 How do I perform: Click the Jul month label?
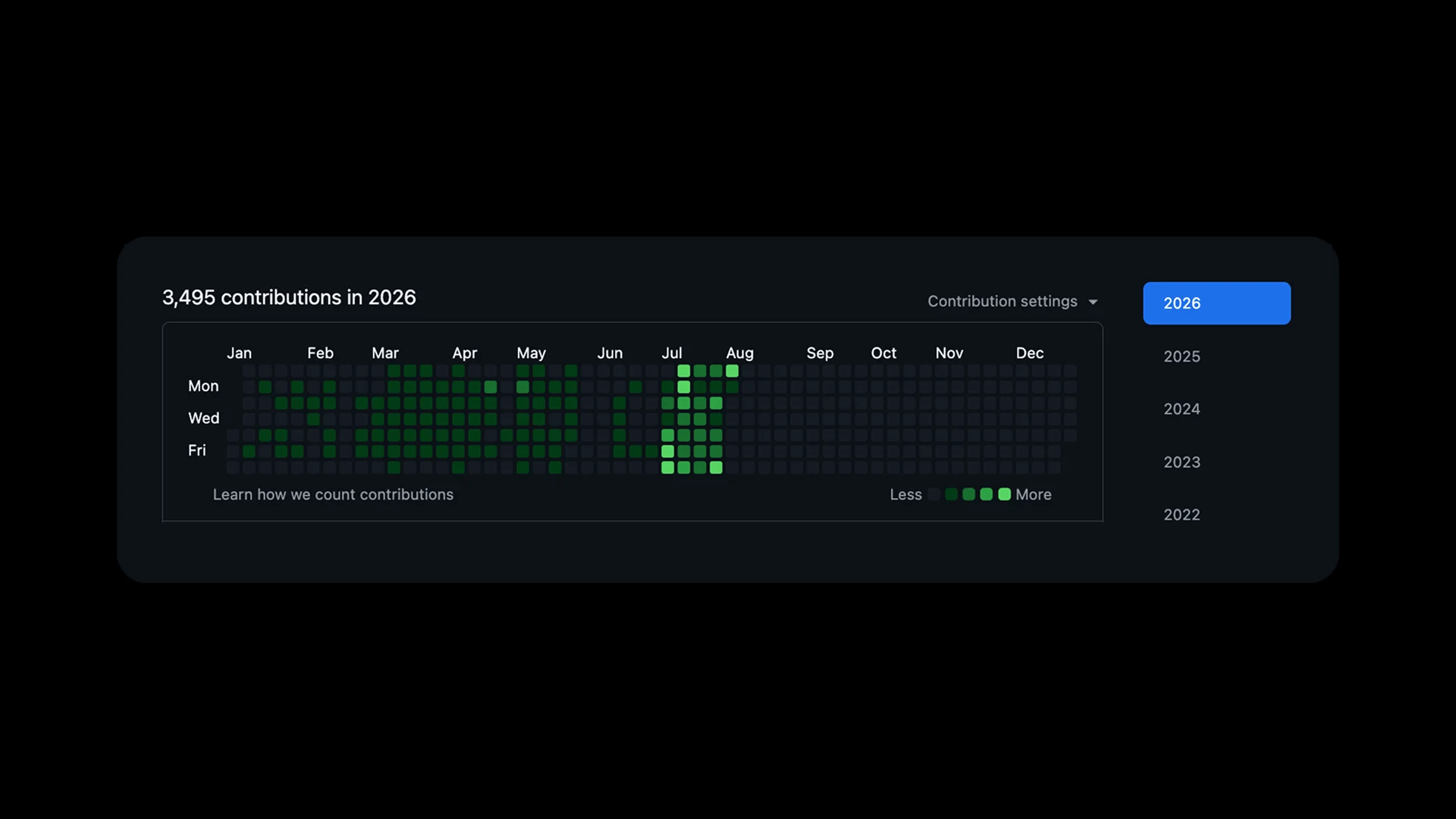672,353
